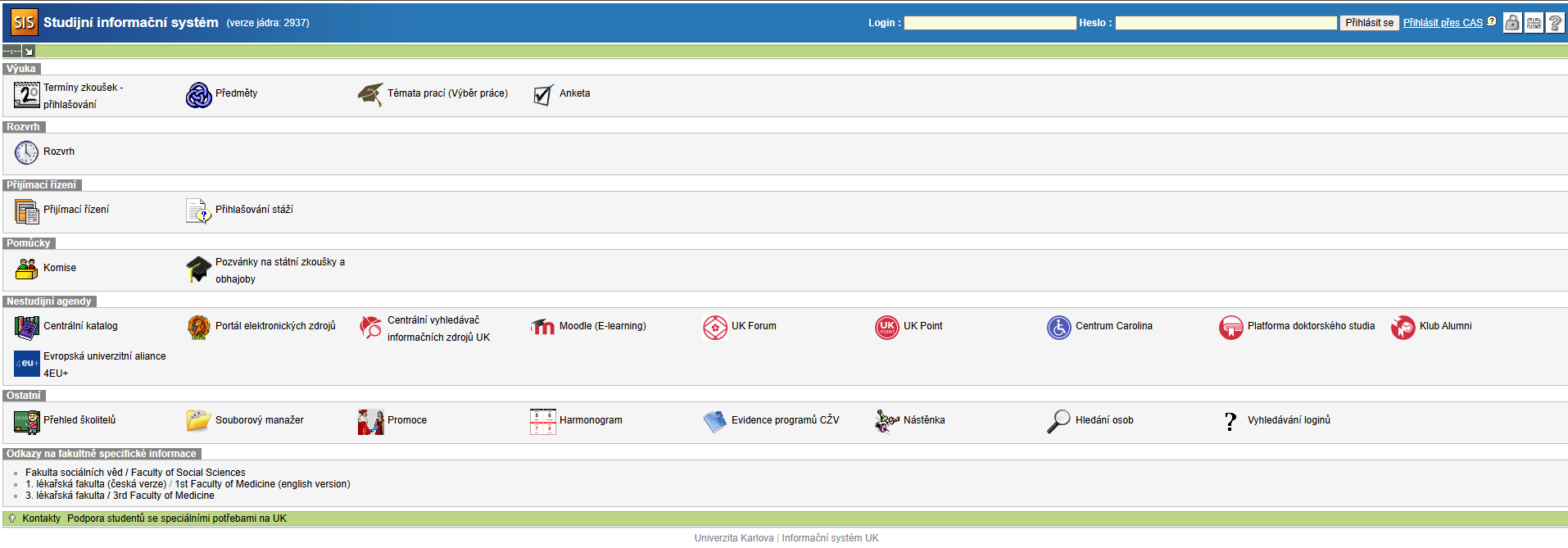Screen dimensions: 1568x548
Task: Open the 4EU+ alliance blue icon
Action: (27, 364)
